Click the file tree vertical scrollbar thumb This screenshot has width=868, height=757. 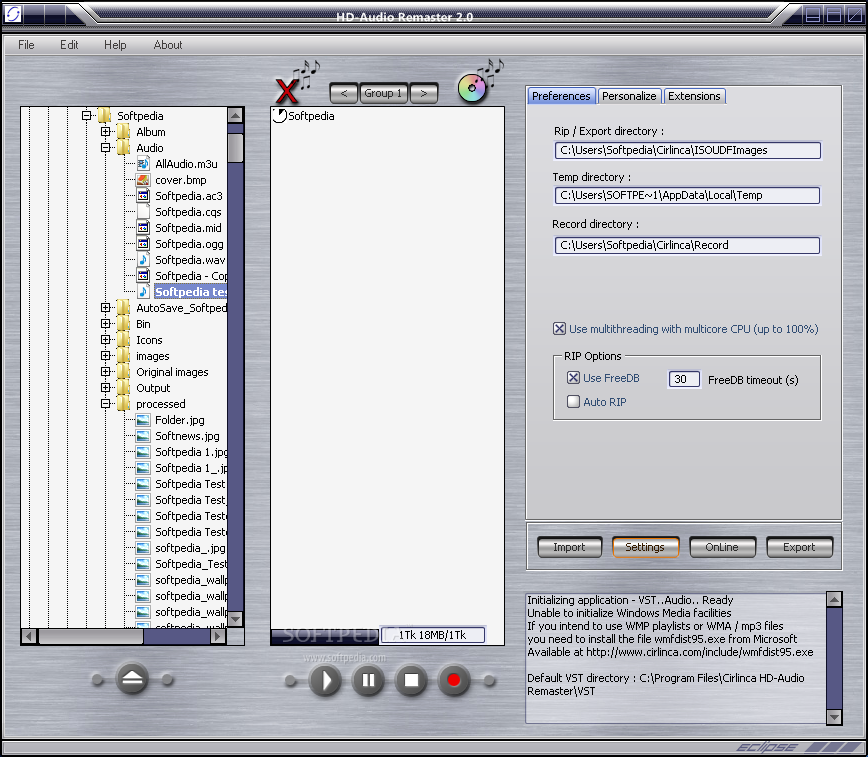pos(236,148)
